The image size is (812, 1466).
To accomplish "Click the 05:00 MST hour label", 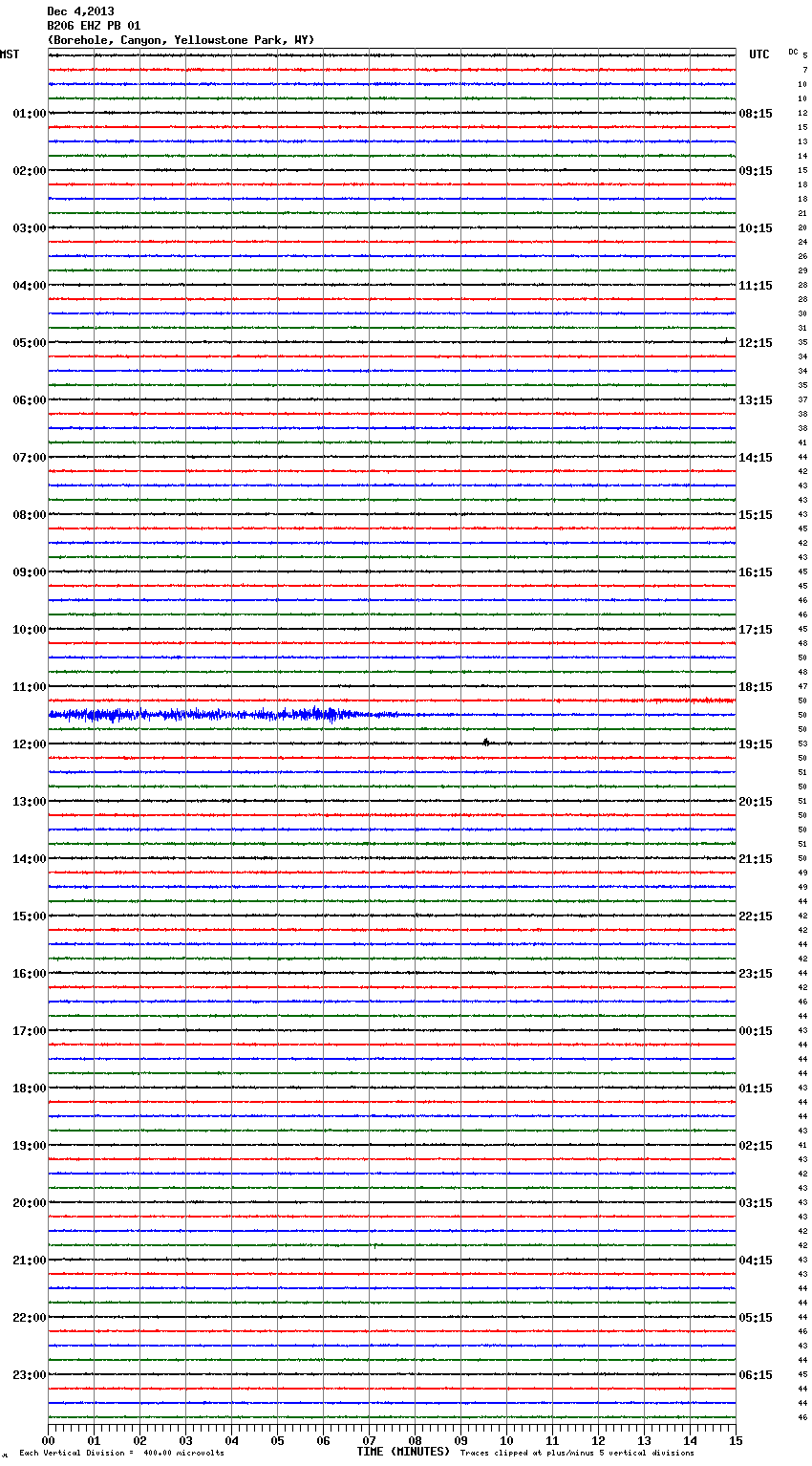I will coord(29,343).
